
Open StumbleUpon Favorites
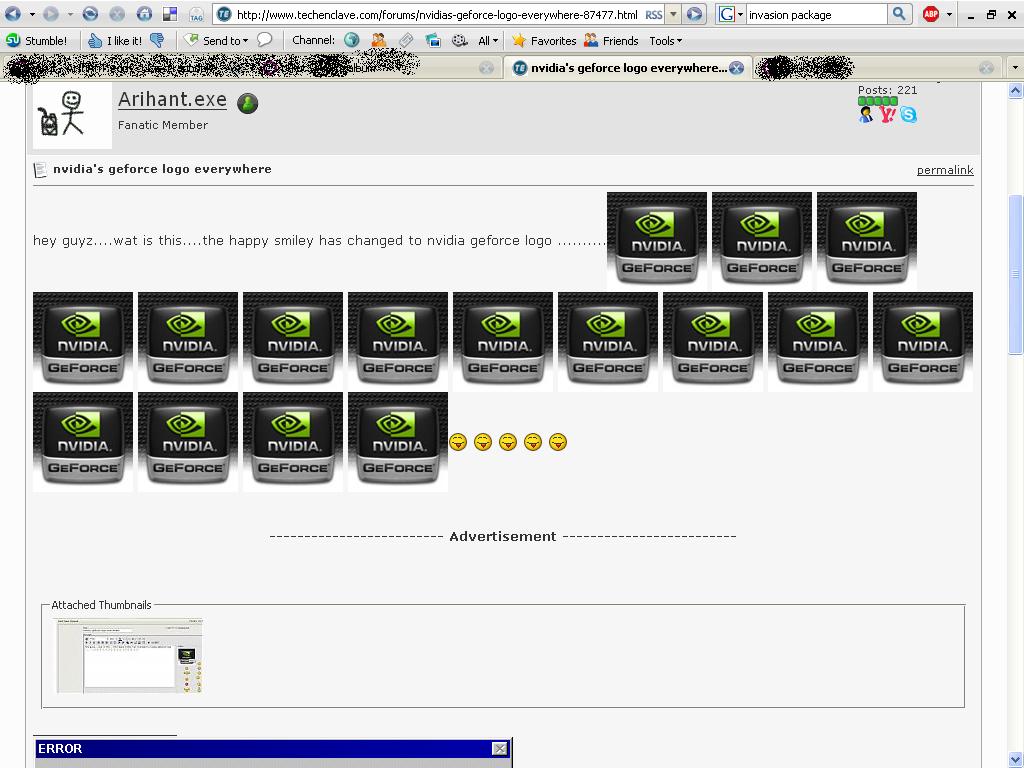click(x=544, y=40)
